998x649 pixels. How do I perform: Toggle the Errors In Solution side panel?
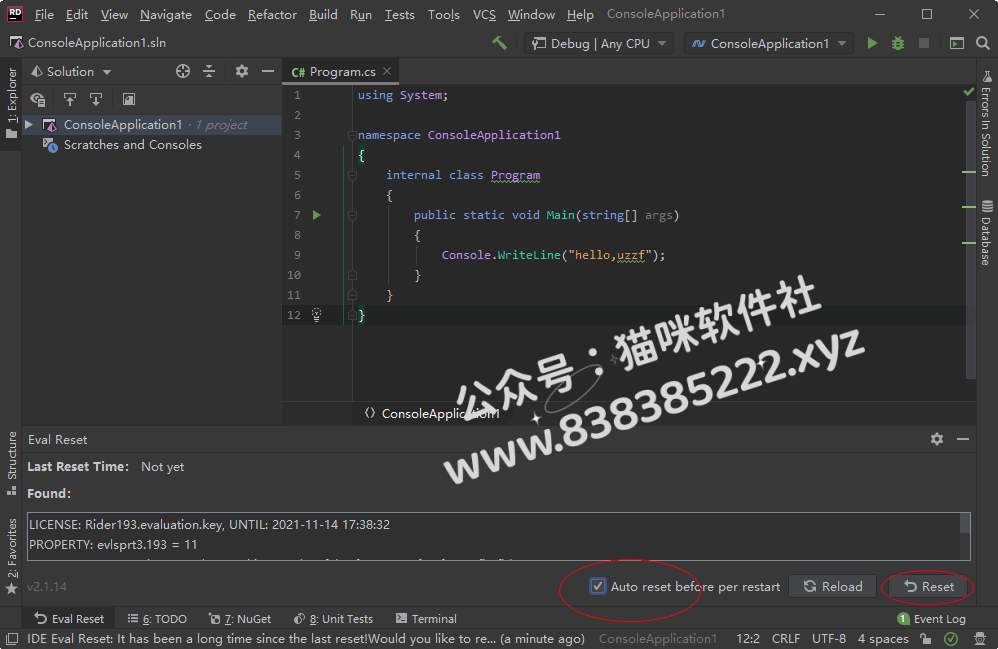tap(987, 123)
